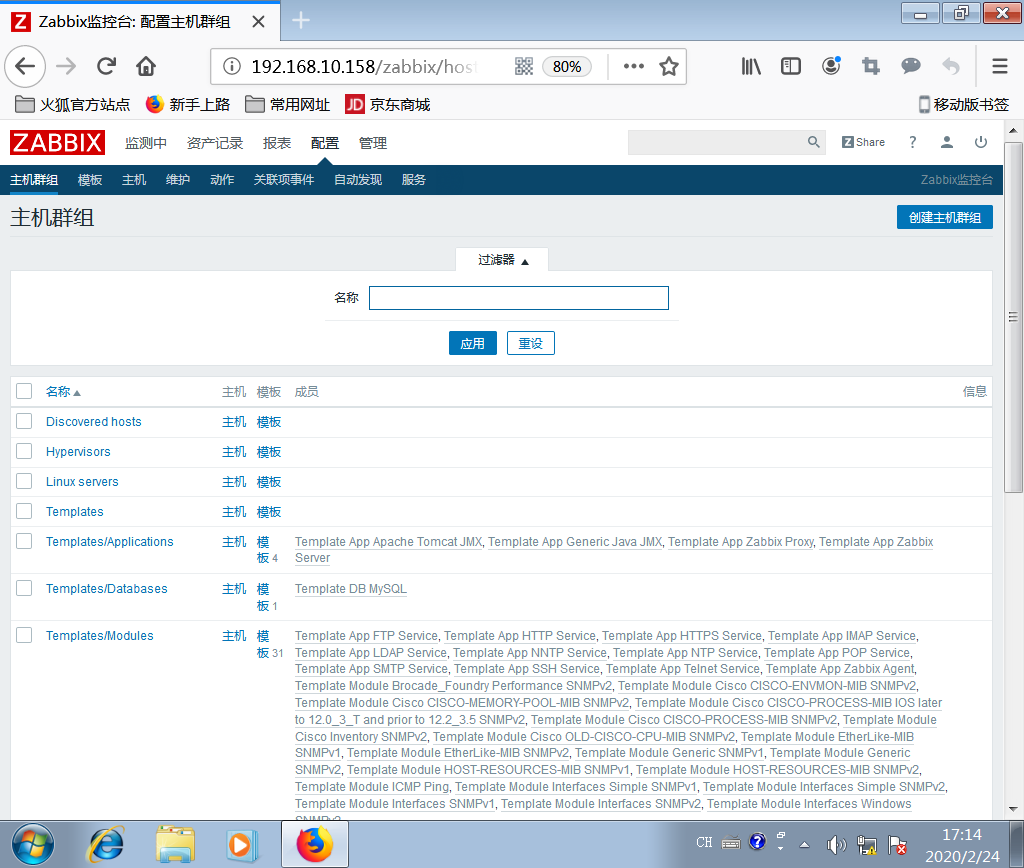Open the 新手上路 bookmark
1024x868 pixels.
coord(188,104)
